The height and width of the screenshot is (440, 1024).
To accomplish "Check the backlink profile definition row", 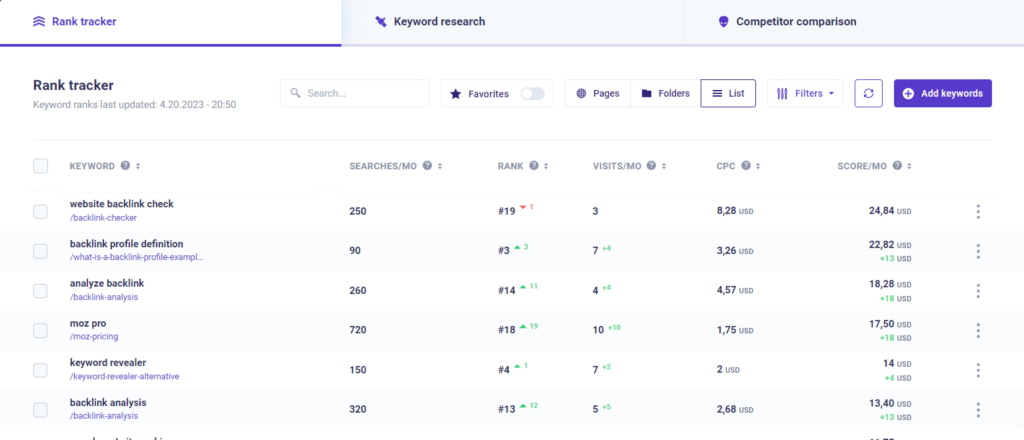I will [x=40, y=251].
